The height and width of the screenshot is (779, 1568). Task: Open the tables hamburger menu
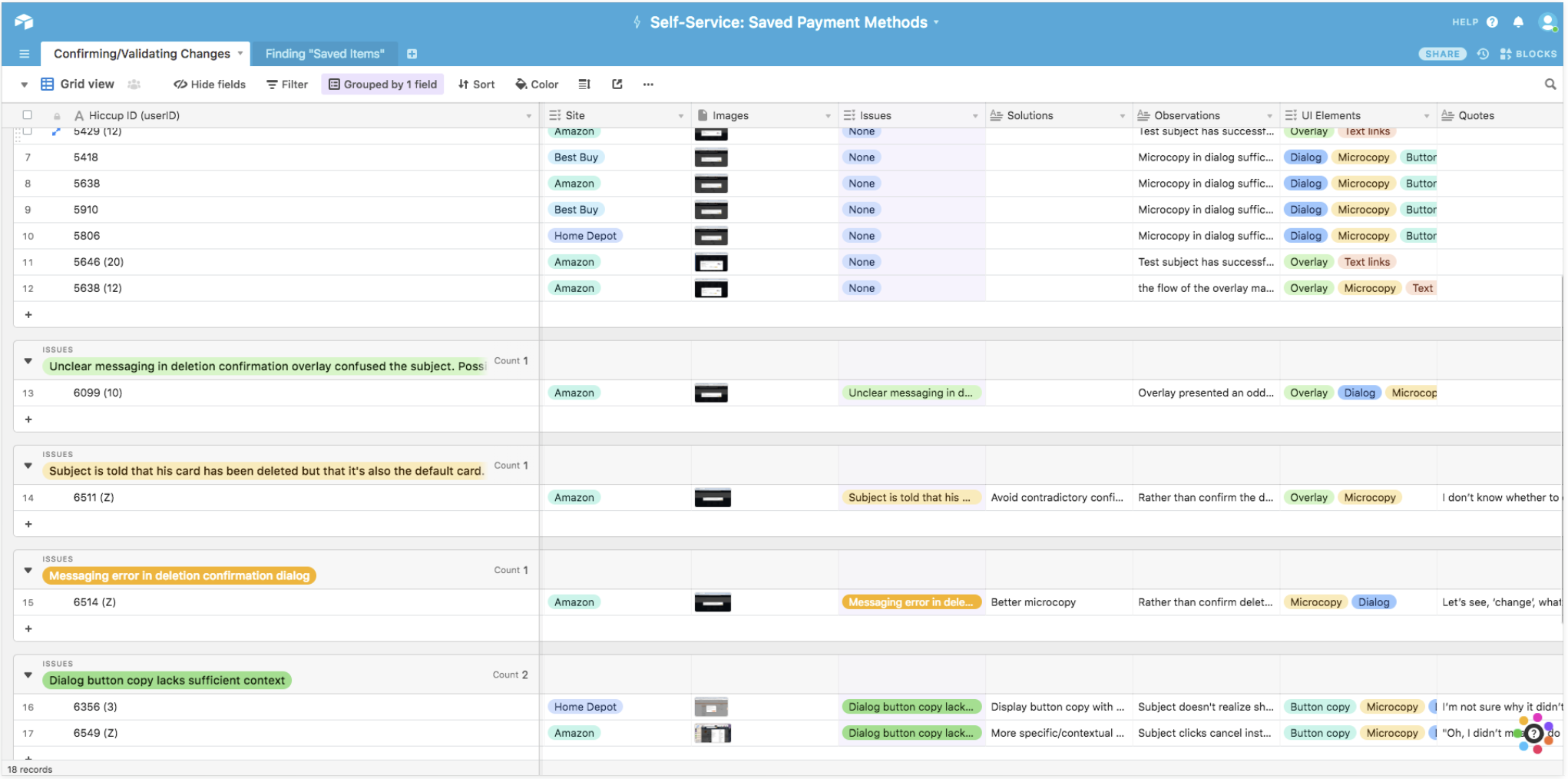pos(24,54)
